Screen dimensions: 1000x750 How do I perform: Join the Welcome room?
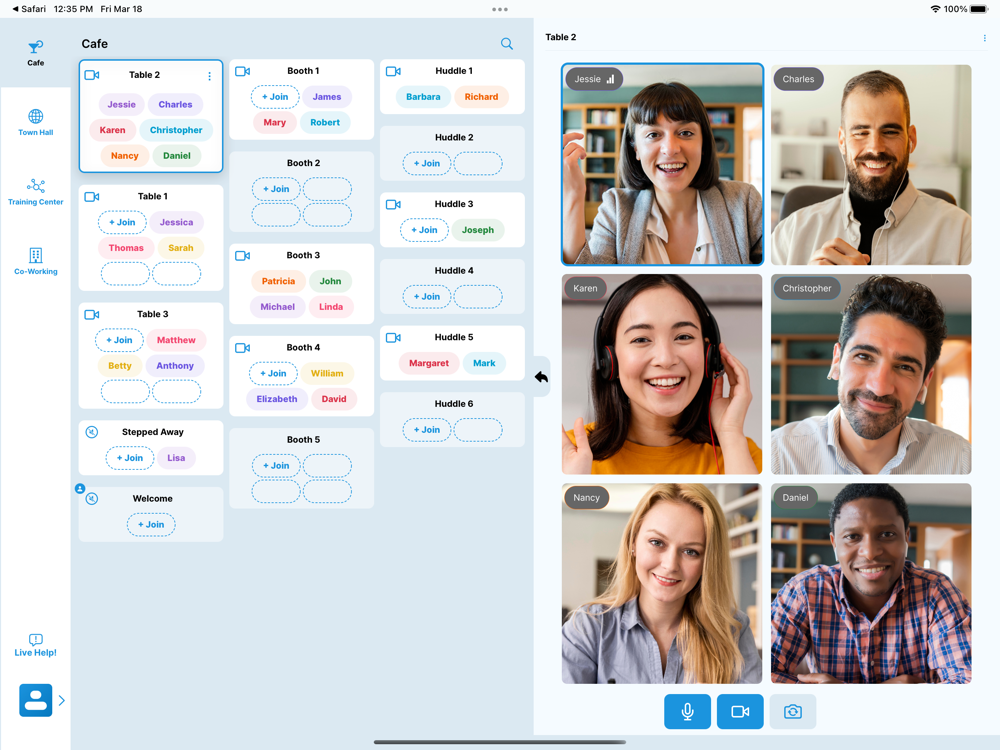[151, 525]
